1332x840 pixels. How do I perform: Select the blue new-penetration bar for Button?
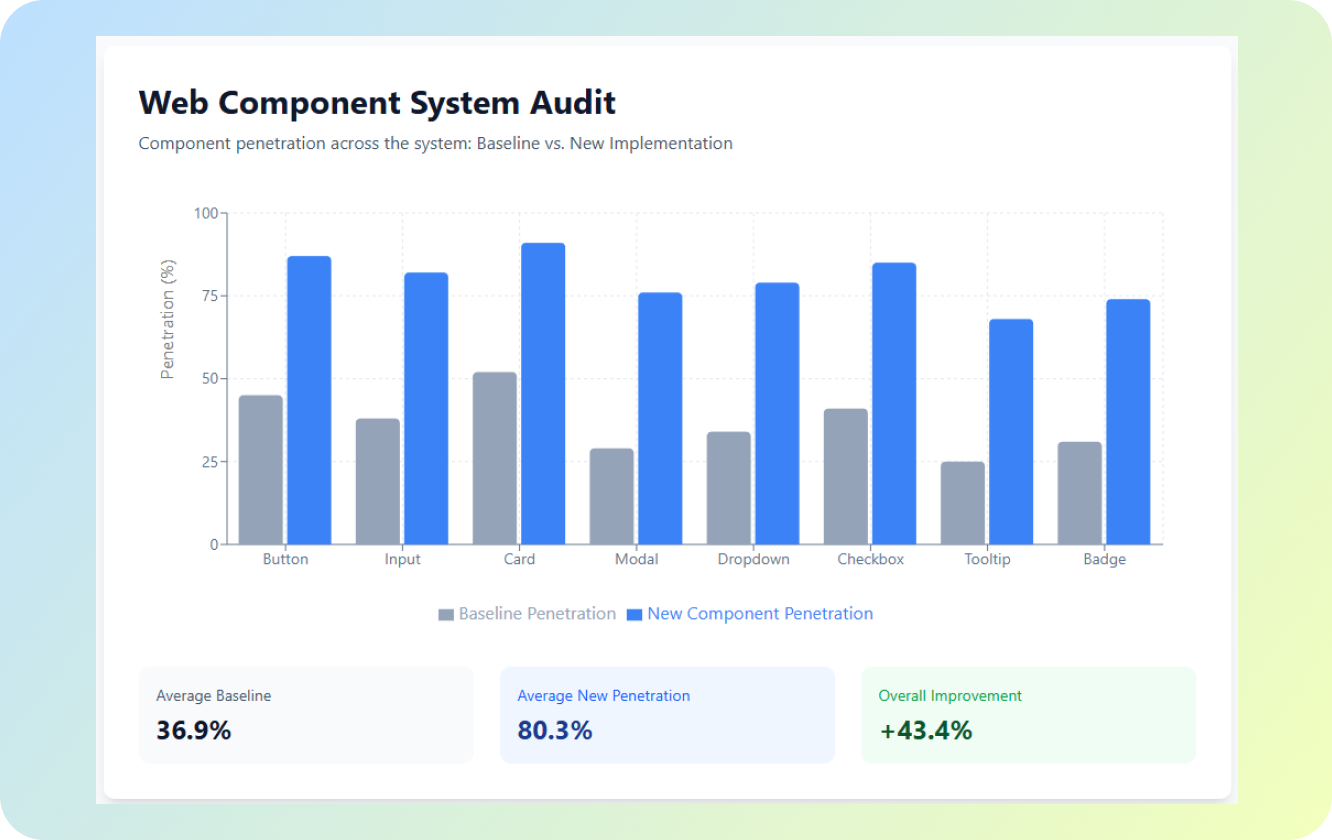tap(309, 400)
